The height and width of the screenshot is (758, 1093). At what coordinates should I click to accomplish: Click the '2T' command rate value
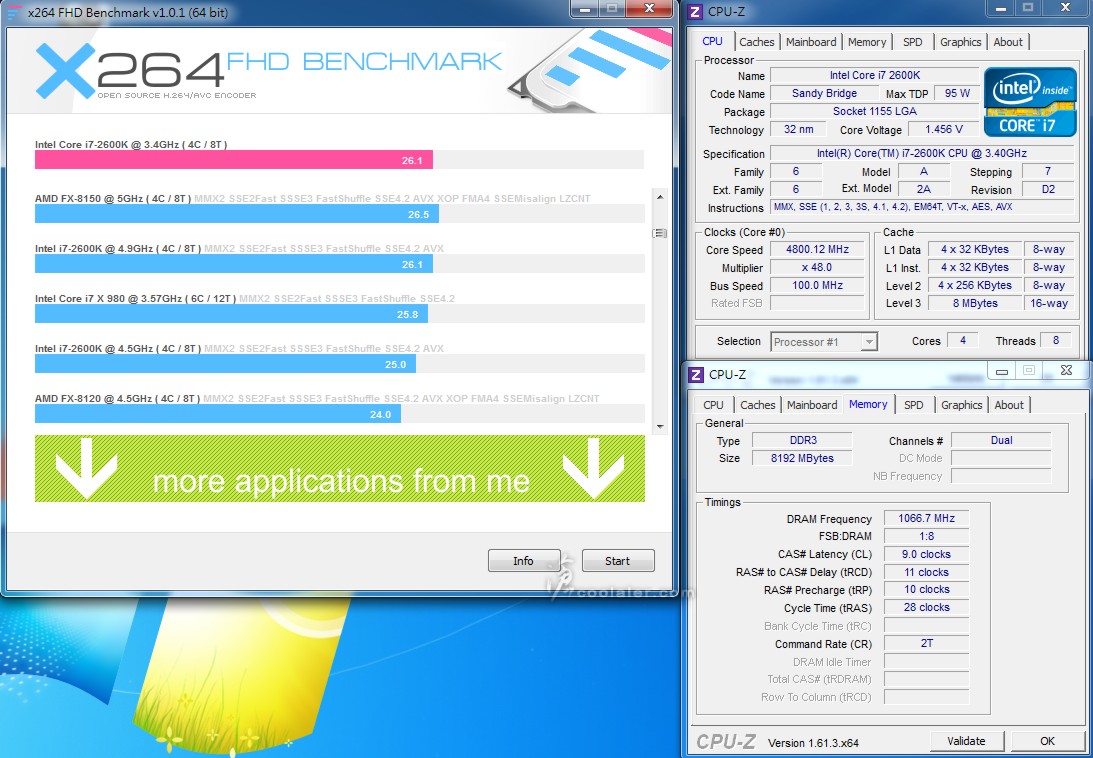[x=926, y=644]
